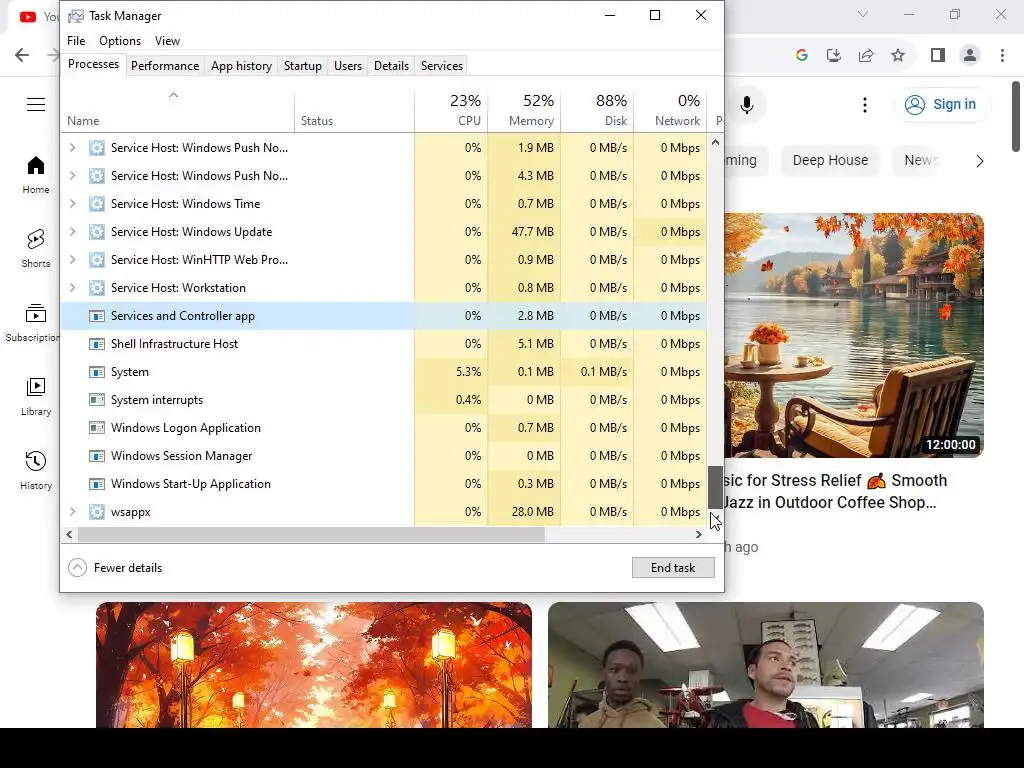Switch to the Startup tab
This screenshot has height=768, width=1024.
click(303, 66)
